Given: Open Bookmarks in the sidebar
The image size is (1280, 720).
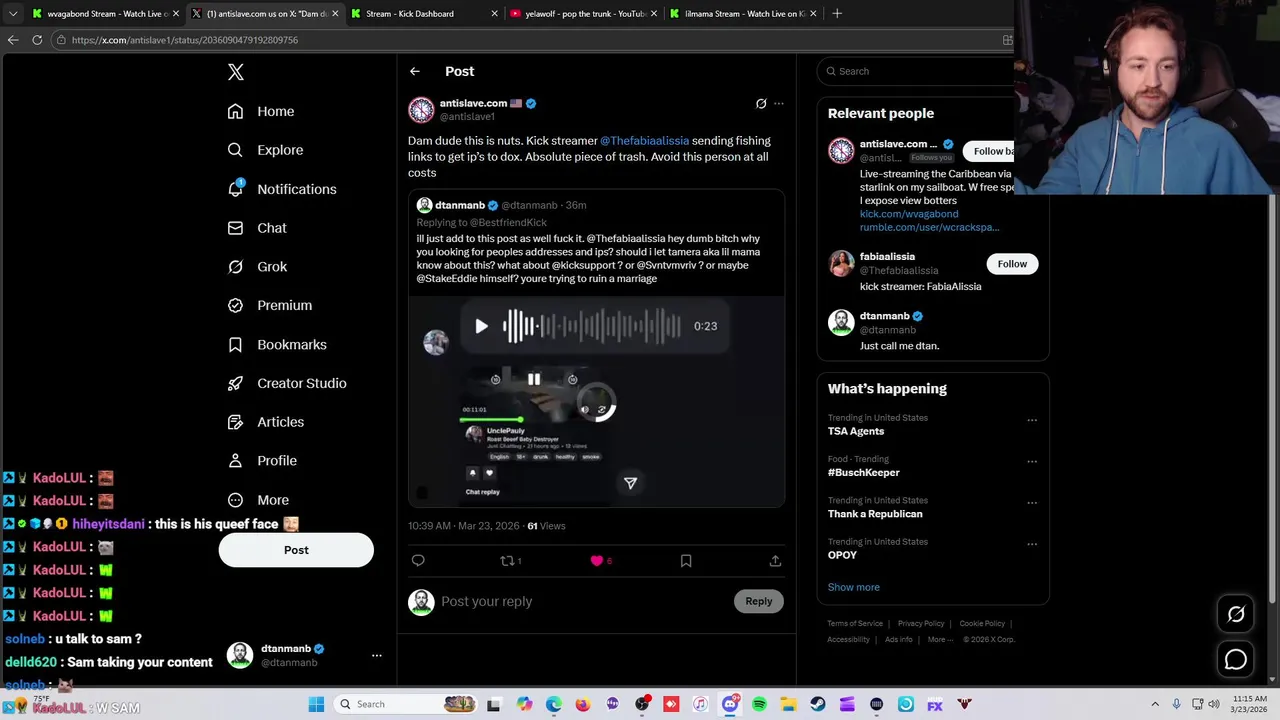Looking at the screenshot, I should (x=277, y=344).
